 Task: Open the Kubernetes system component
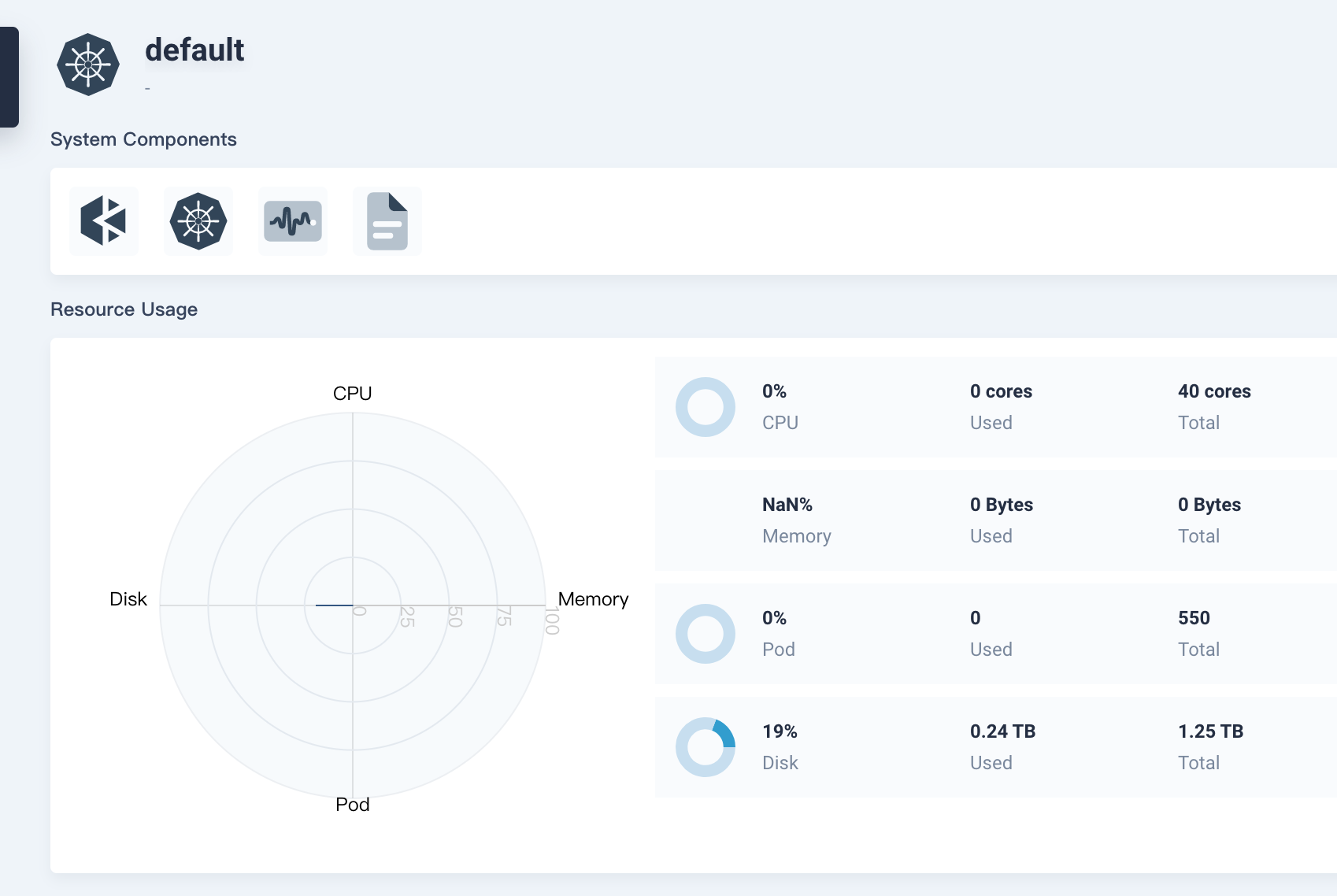pos(198,221)
